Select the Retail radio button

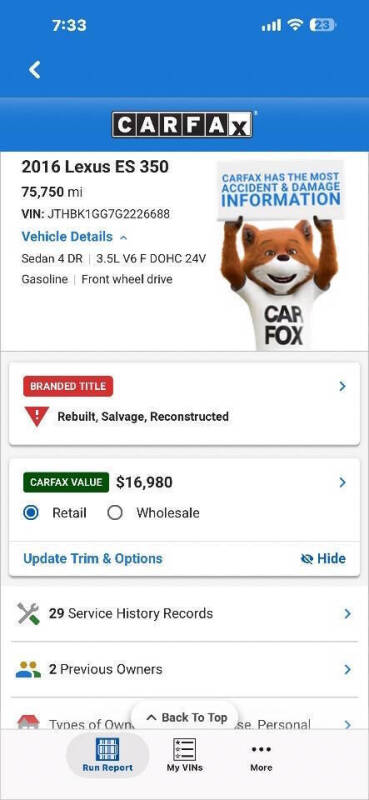tap(31, 513)
